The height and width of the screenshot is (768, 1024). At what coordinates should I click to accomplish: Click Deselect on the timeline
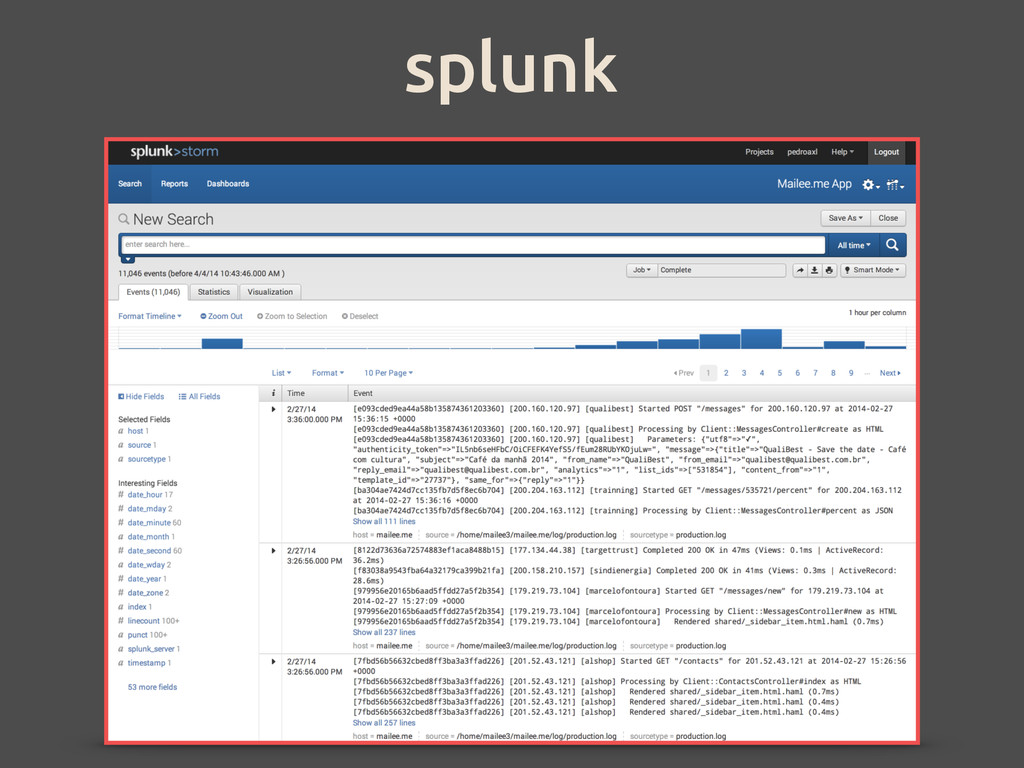[360, 316]
